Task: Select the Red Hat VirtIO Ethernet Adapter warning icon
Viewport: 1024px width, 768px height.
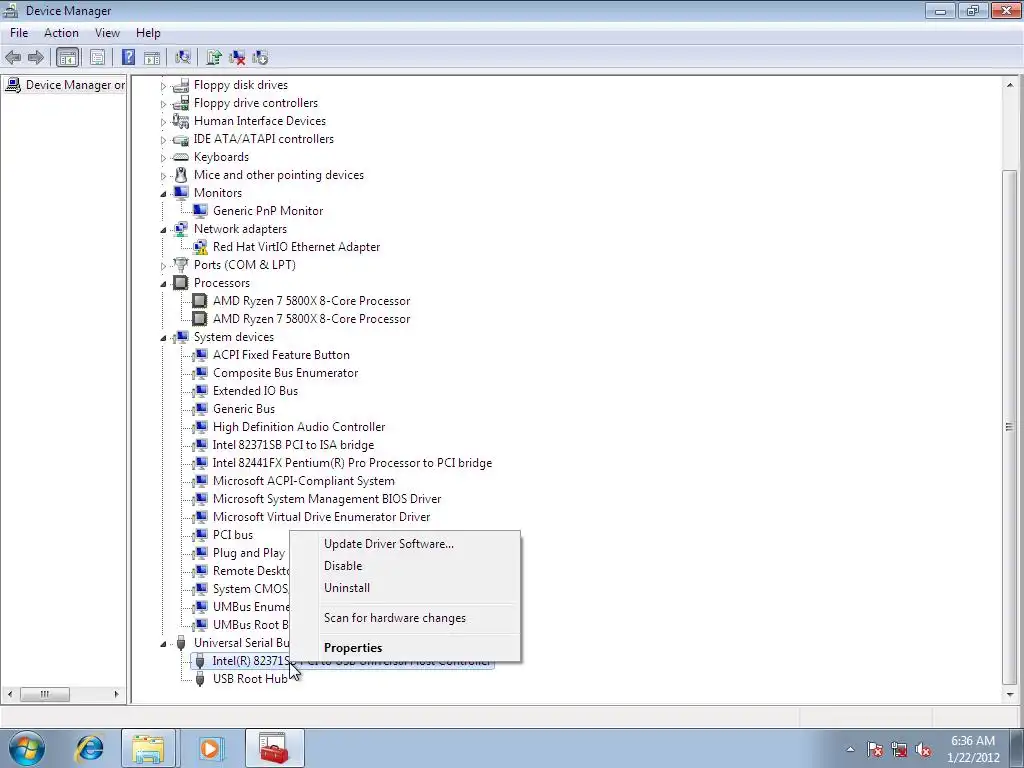Action: 200,247
